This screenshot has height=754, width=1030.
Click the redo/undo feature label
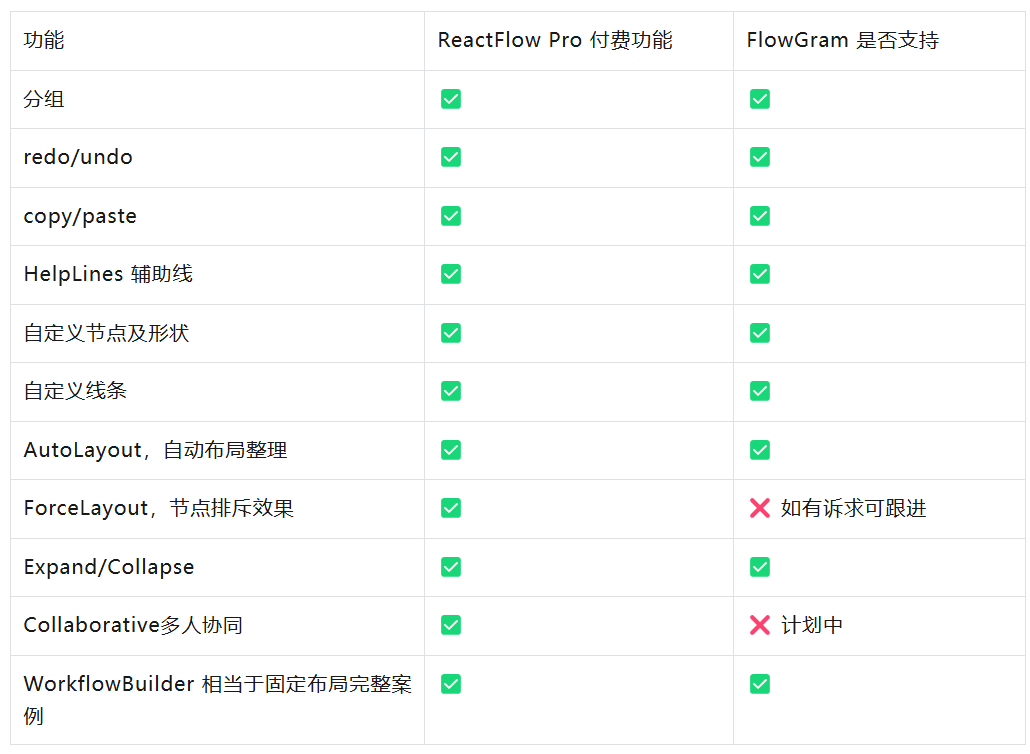coord(78,157)
